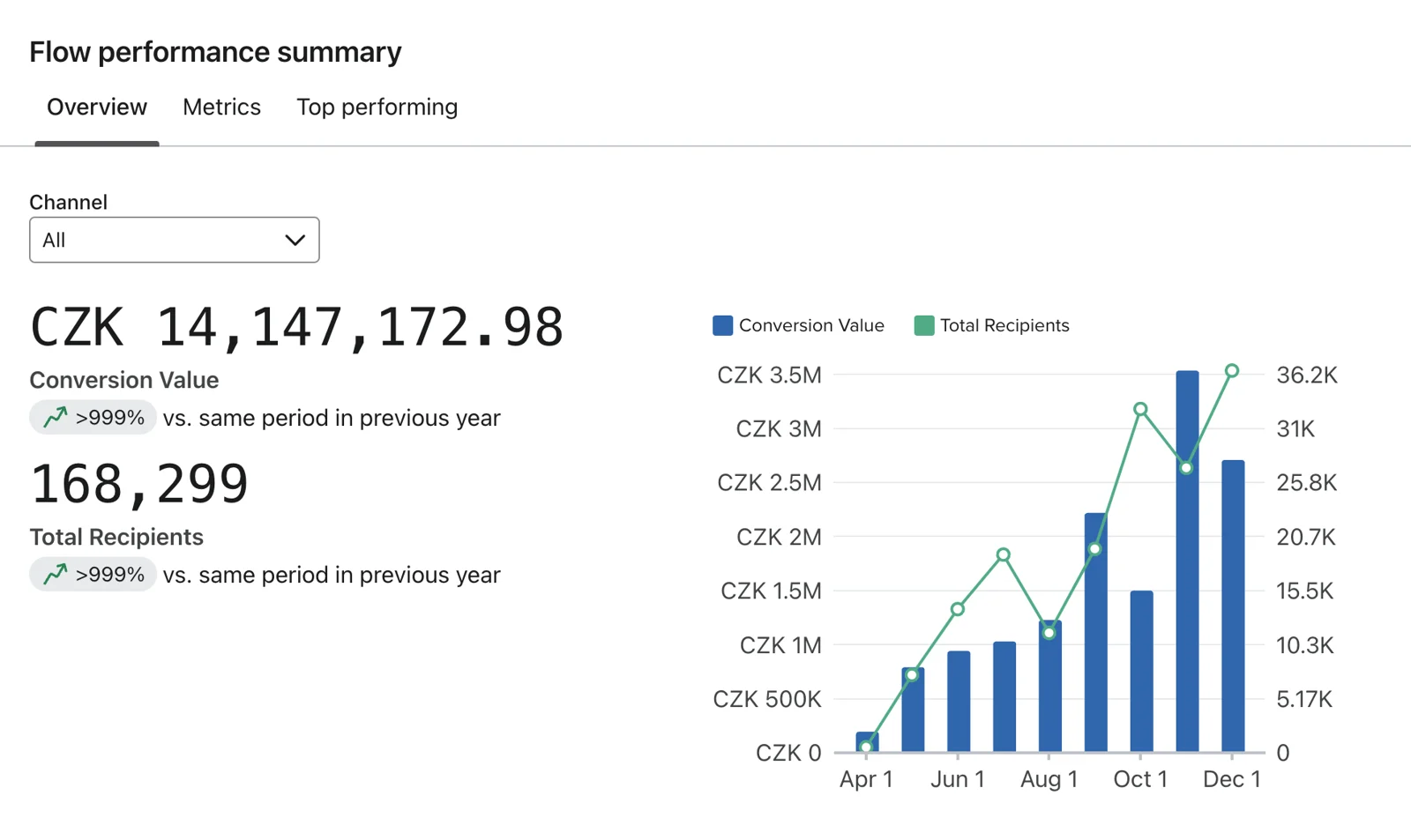Click the Total Recipients green legend swatch
Screen dimensions: 1411x840
[x=924, y=325]
